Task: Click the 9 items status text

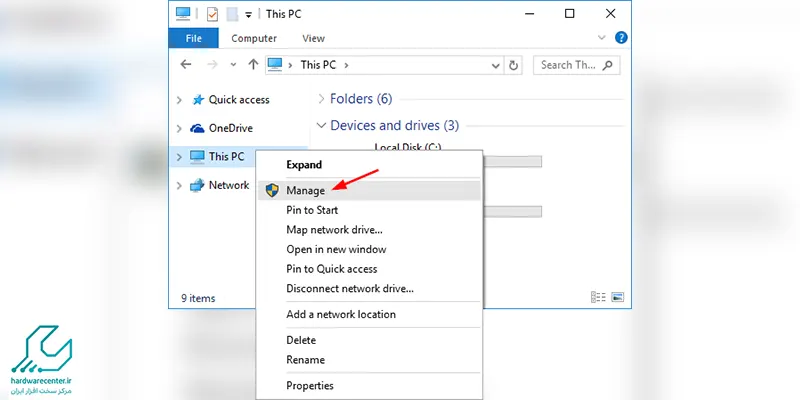Action: [x=198, y=298]
